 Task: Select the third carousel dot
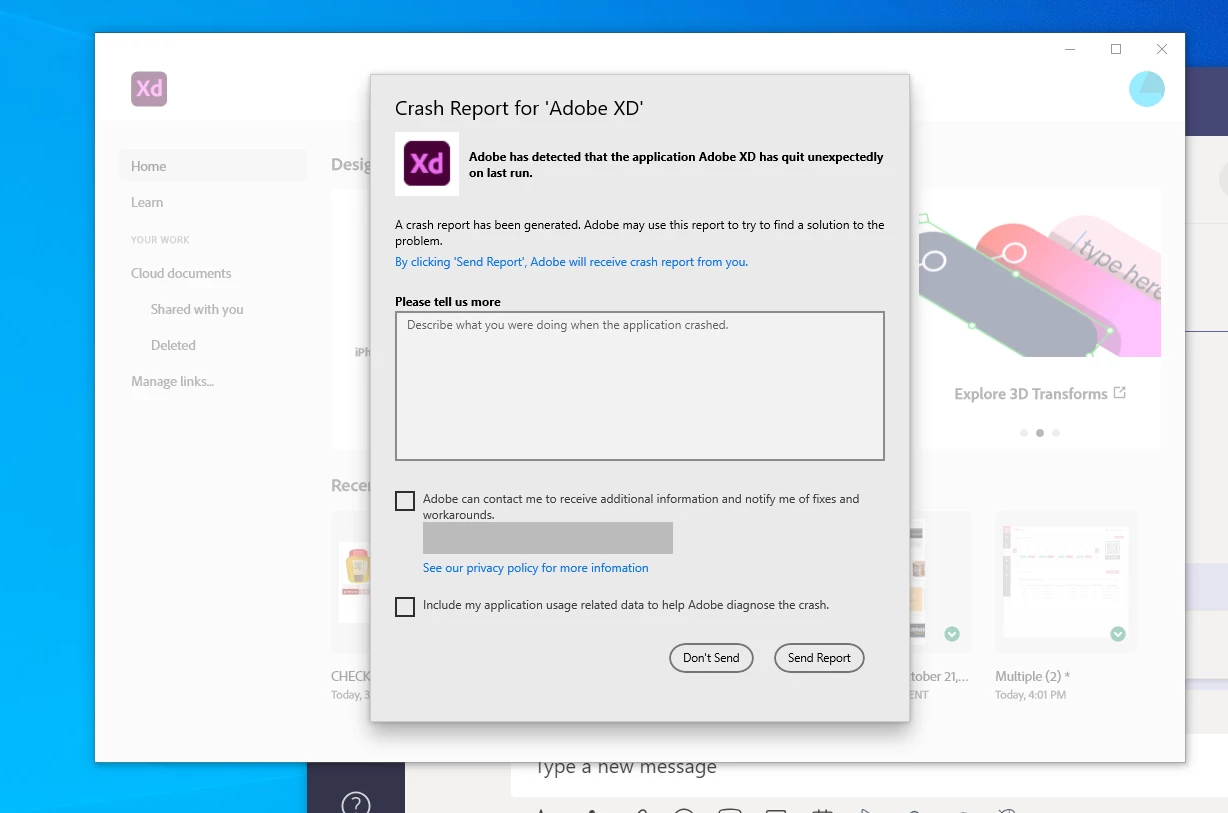pos(1056,433)
